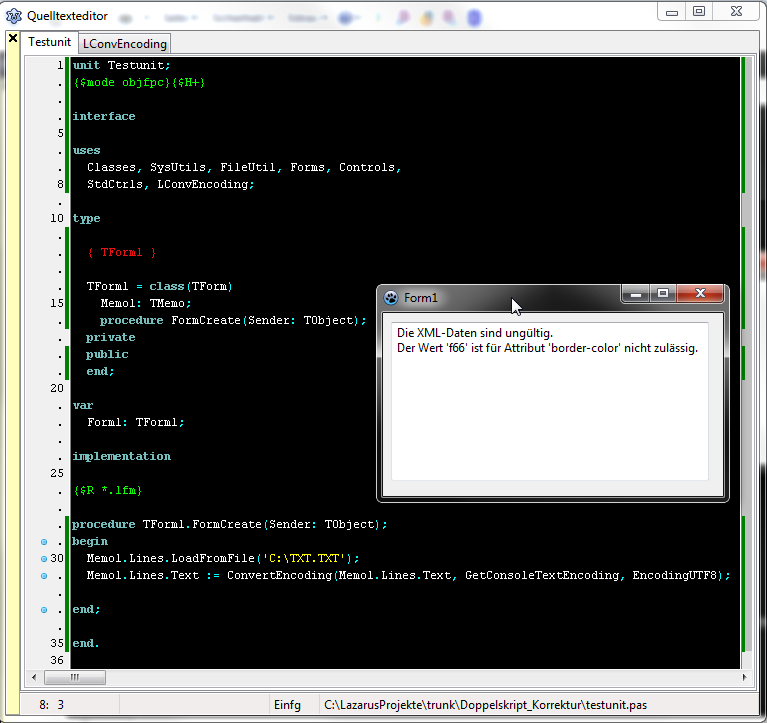Minimize the Form1 window

pyautogui.click(x=633, y=293)
